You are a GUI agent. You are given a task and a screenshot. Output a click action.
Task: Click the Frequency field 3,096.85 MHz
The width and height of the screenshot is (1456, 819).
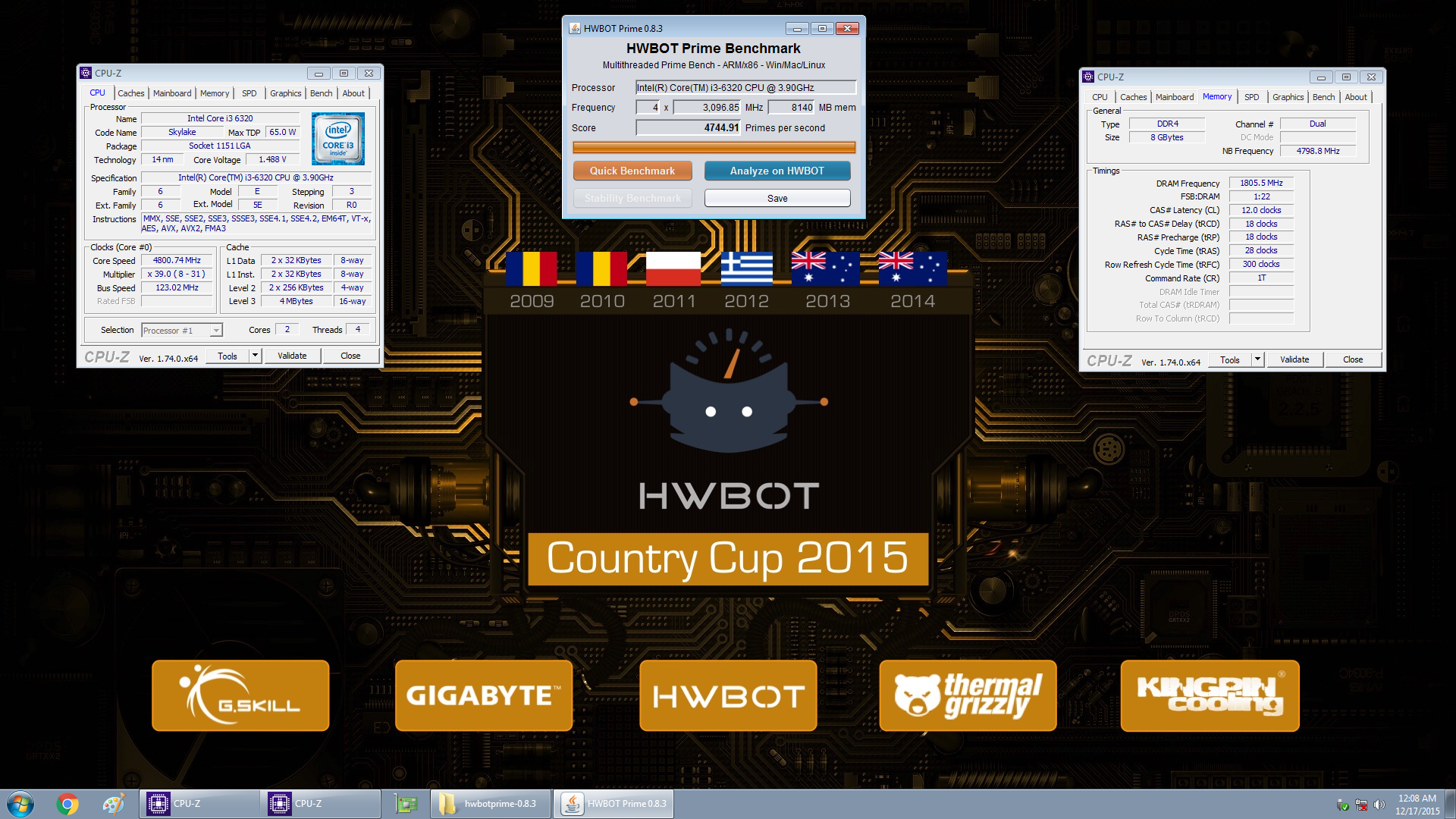click(x=708, y=108)
